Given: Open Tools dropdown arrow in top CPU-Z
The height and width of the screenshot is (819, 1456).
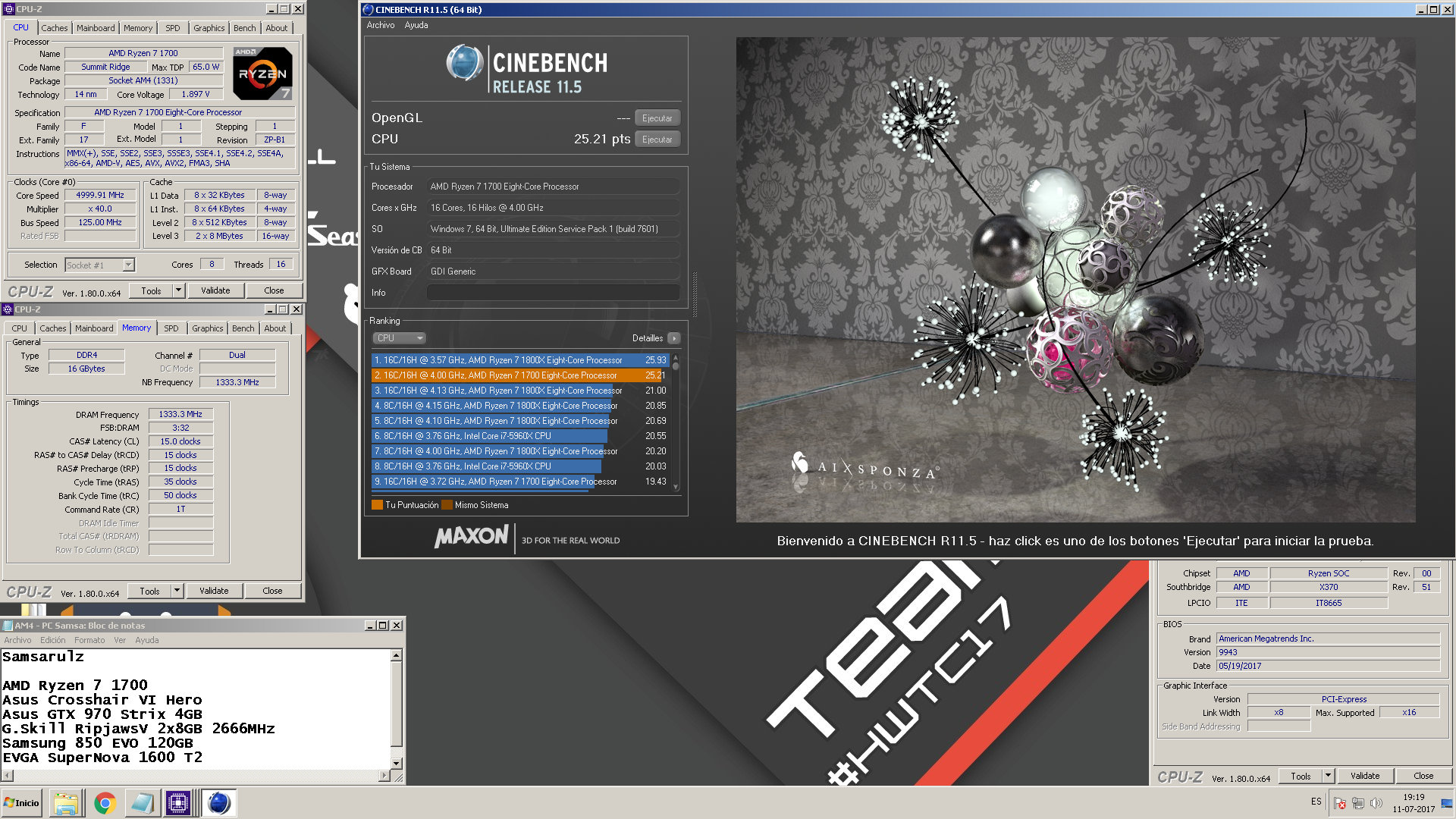Looking at the screenshot, I should tap(179, 290).
